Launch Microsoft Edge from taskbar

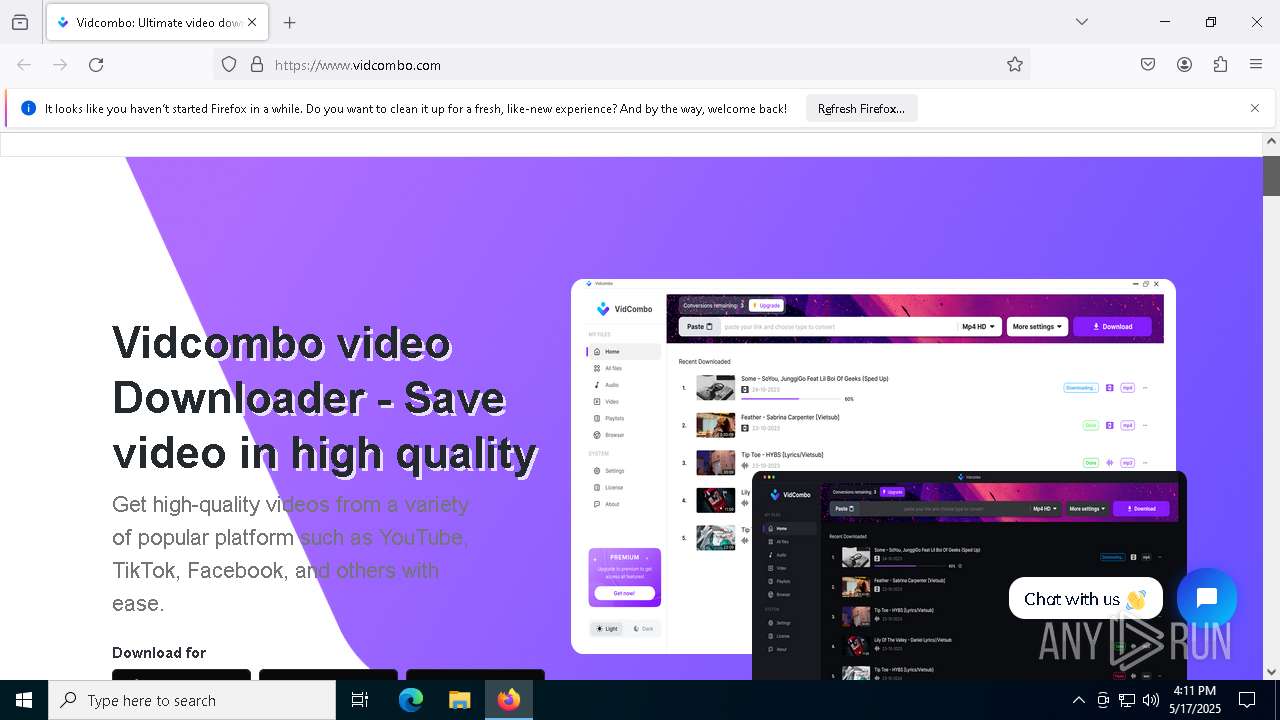(411, 700)
